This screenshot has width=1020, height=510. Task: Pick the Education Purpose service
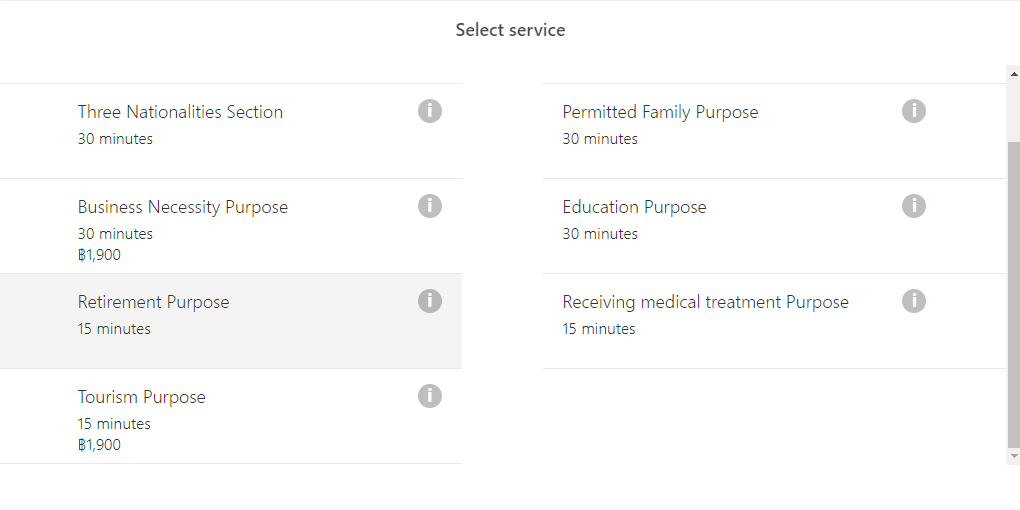click(x=773, y=226)
